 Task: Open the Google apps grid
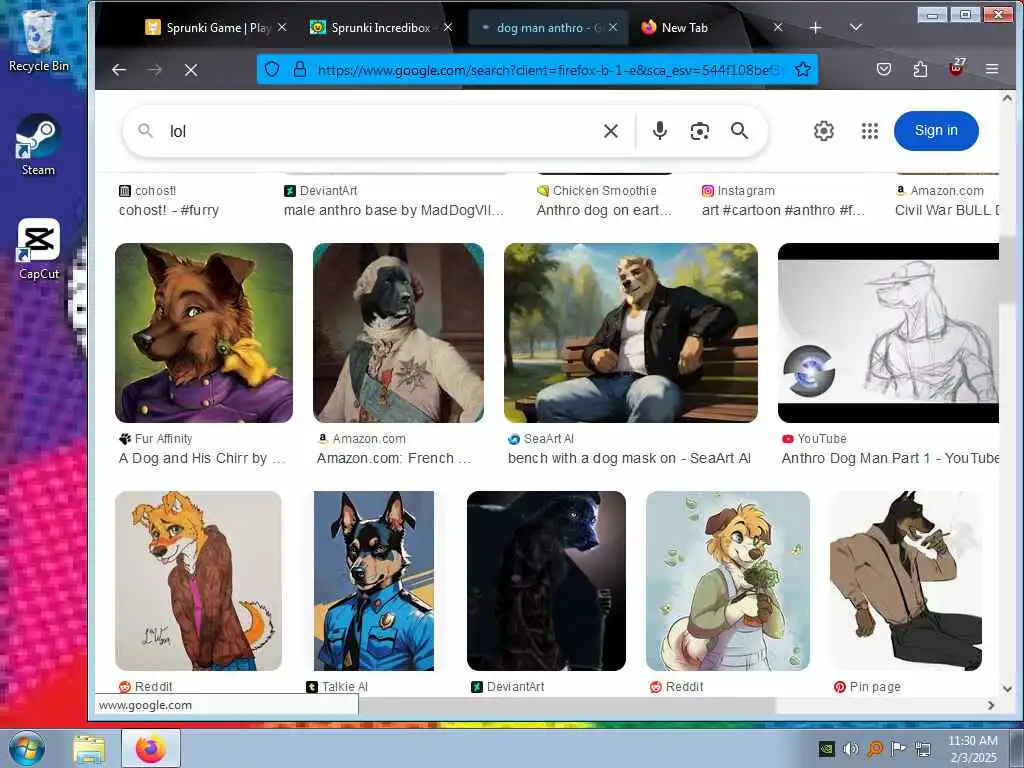click(869, 131)
